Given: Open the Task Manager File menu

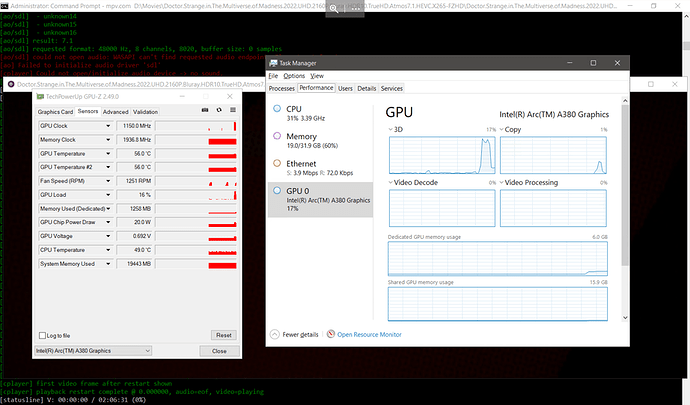Looking at the screenshot, I should (x=273, y=76).
